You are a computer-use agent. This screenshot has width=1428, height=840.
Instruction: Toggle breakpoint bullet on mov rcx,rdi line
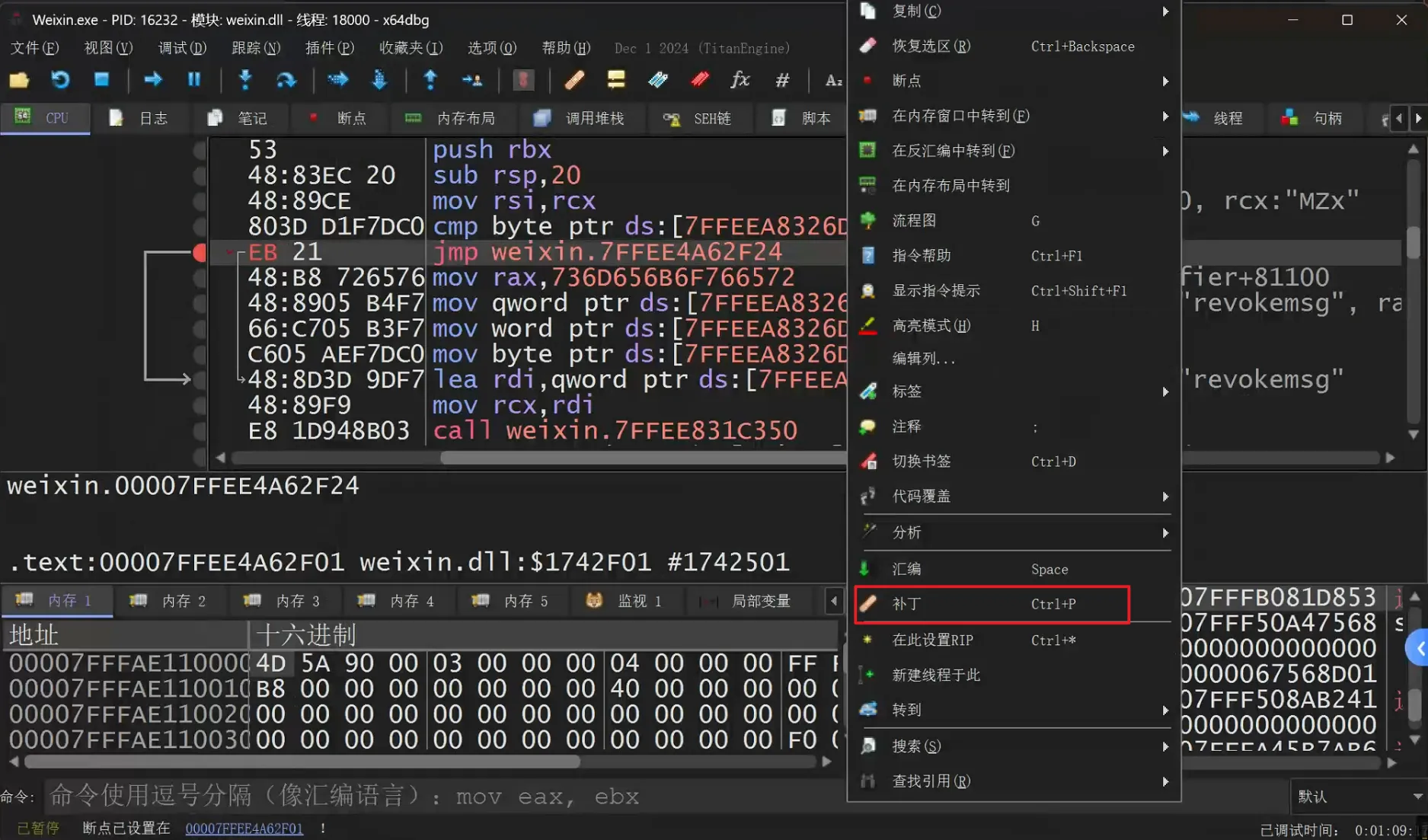click(200, 405)
